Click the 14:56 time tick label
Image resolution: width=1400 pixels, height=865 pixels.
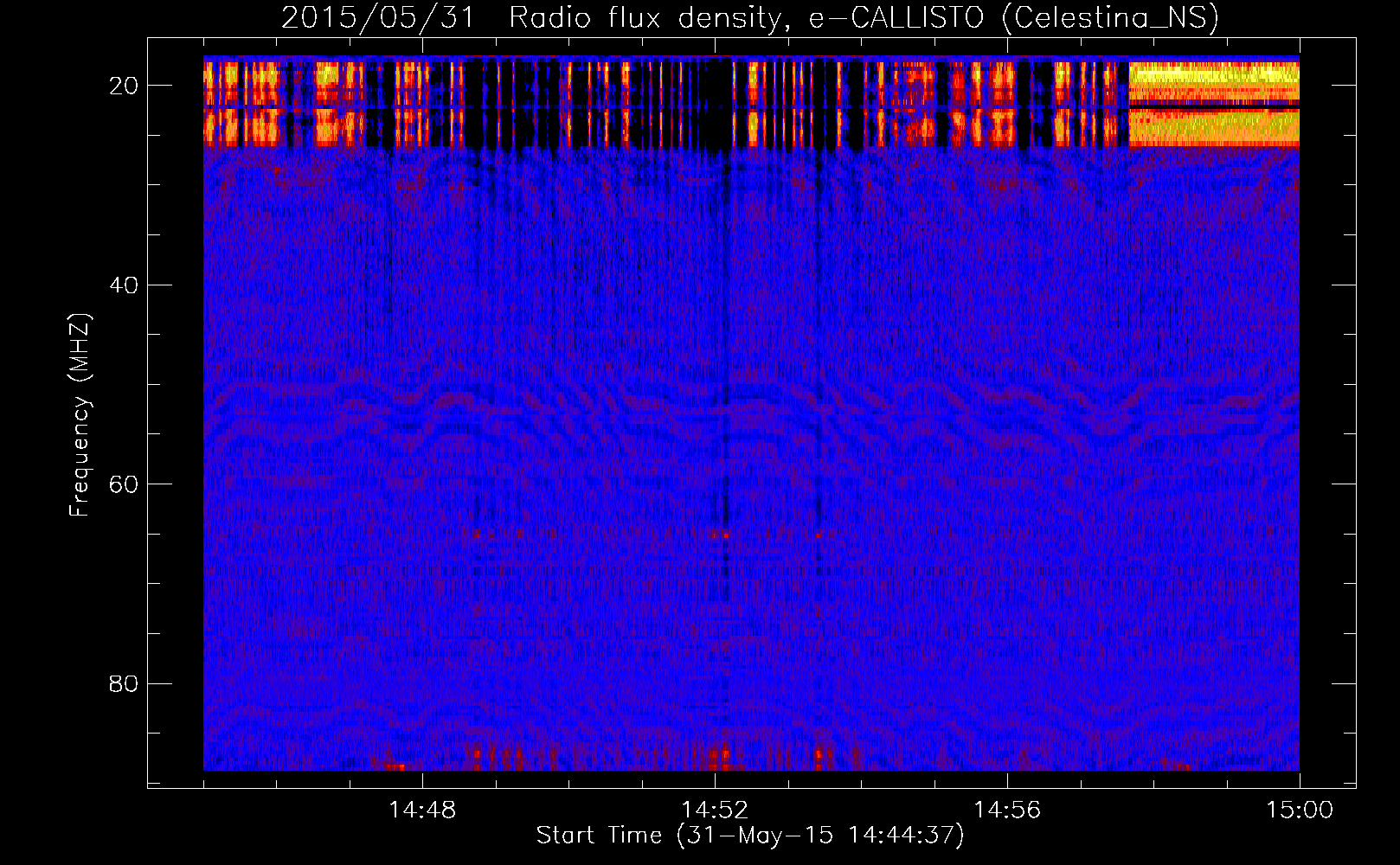pos(1007,811)
